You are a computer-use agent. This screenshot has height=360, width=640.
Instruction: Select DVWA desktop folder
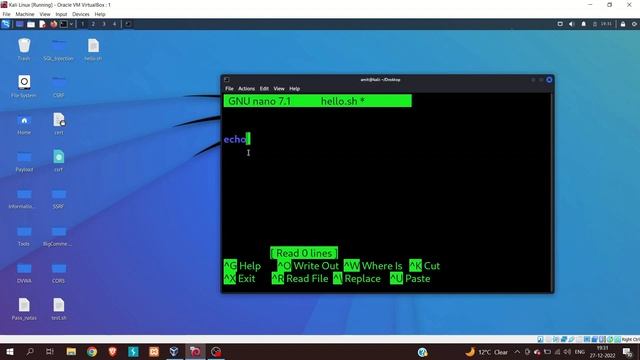click(24, 272)
